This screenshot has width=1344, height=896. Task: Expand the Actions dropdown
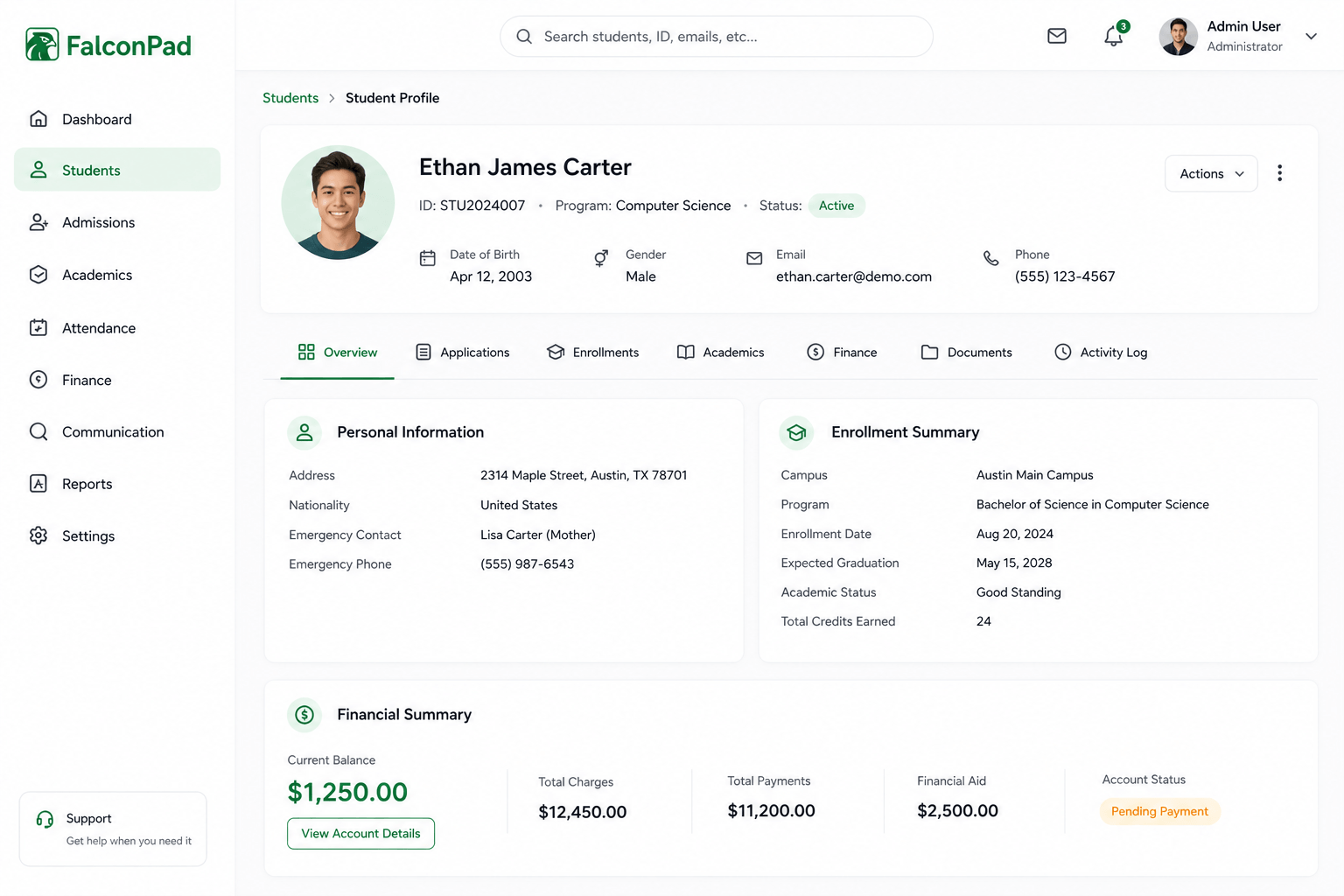(1211, 173)
